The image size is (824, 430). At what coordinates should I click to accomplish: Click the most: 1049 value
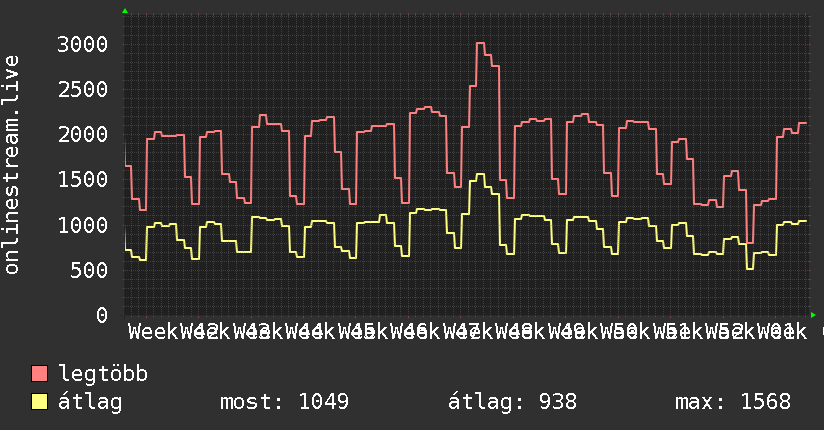[284, 402]
